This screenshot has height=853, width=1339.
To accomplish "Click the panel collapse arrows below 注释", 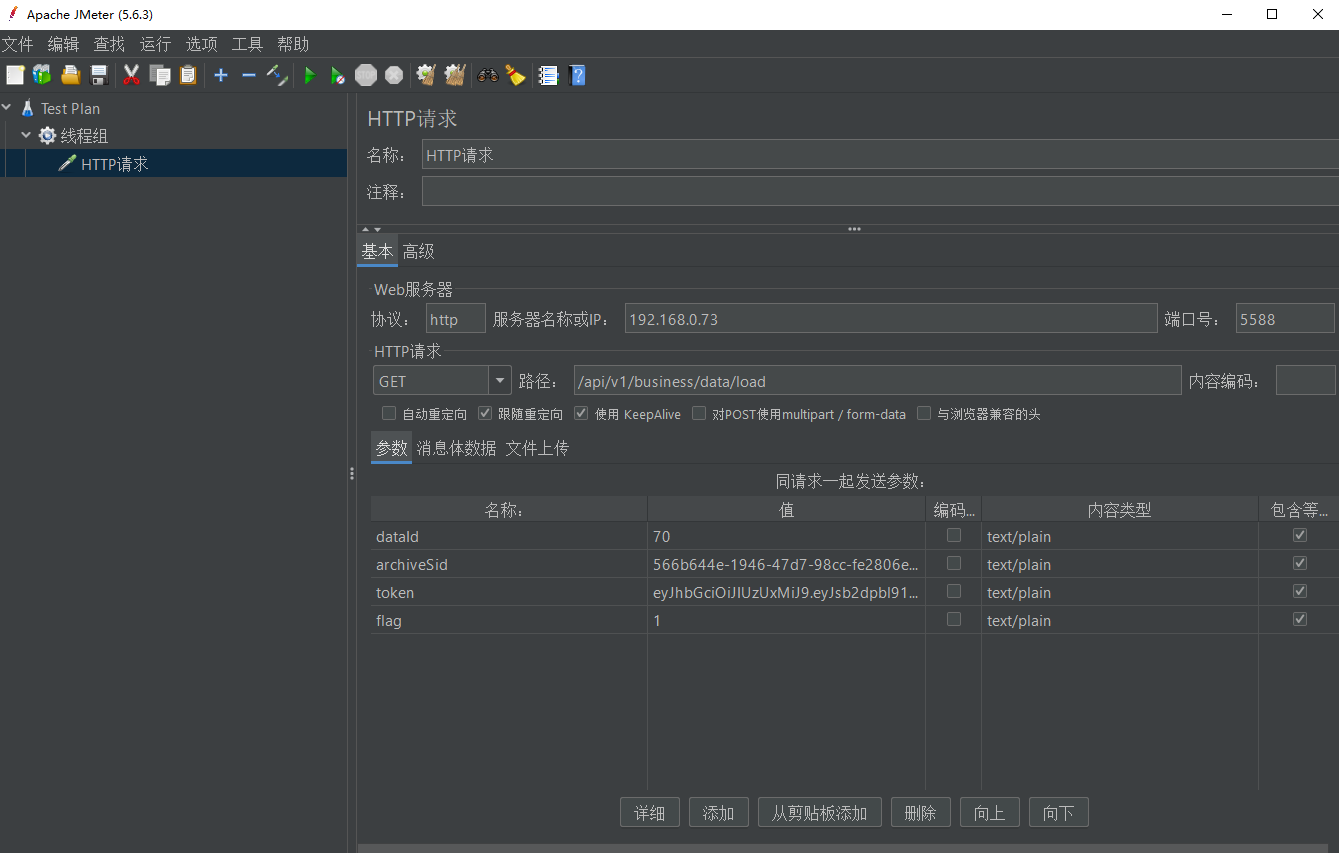I will [x=371, y=229].
